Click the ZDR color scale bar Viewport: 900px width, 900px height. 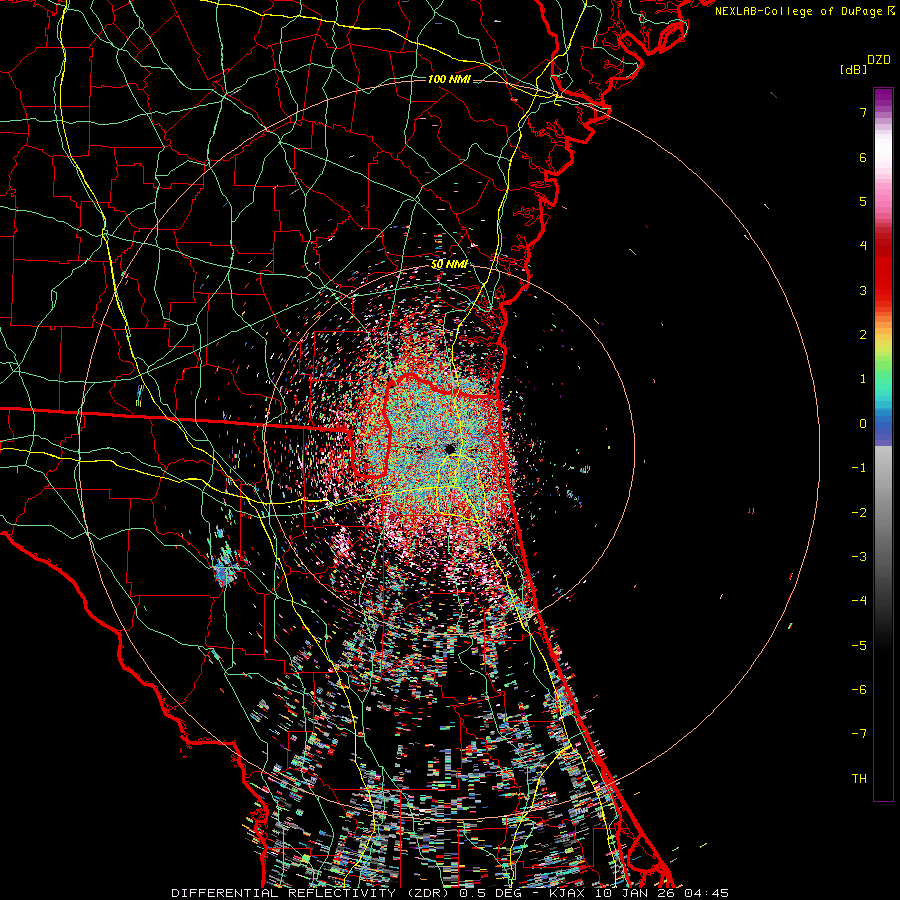(x=883, y=444)
